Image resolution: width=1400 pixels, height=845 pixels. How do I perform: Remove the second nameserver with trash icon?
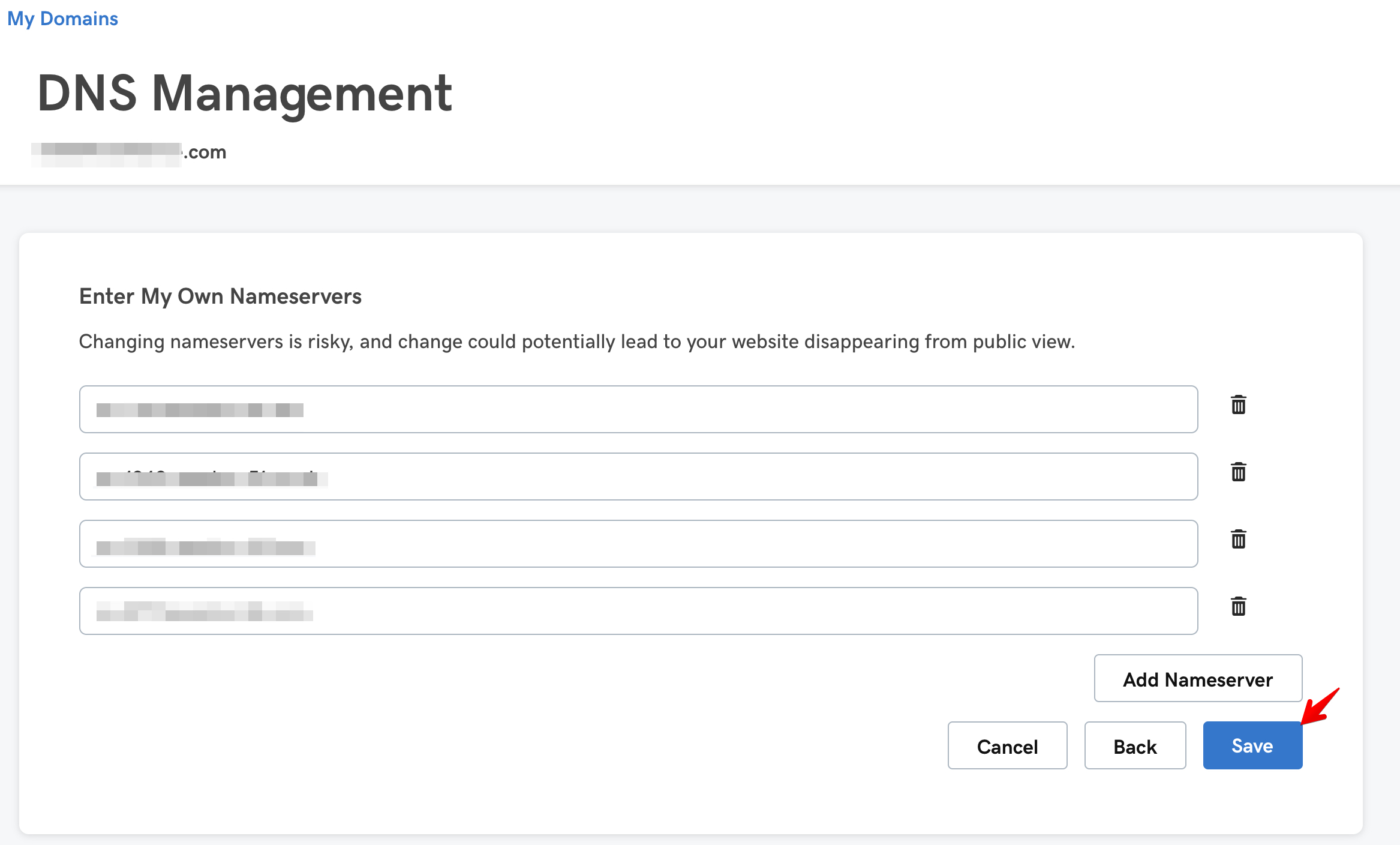(x=1238, y=472)
